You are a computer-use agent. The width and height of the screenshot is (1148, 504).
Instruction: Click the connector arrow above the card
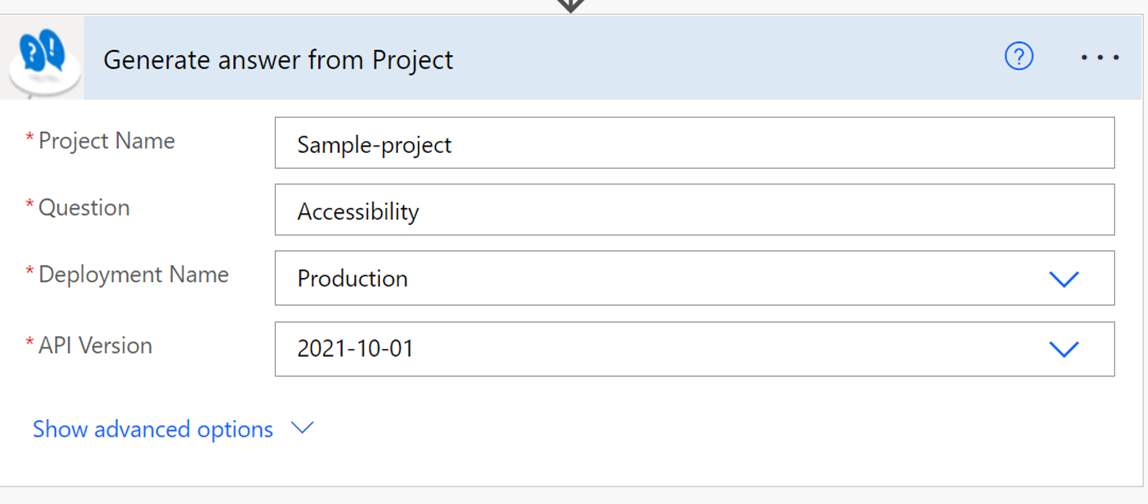570,5
